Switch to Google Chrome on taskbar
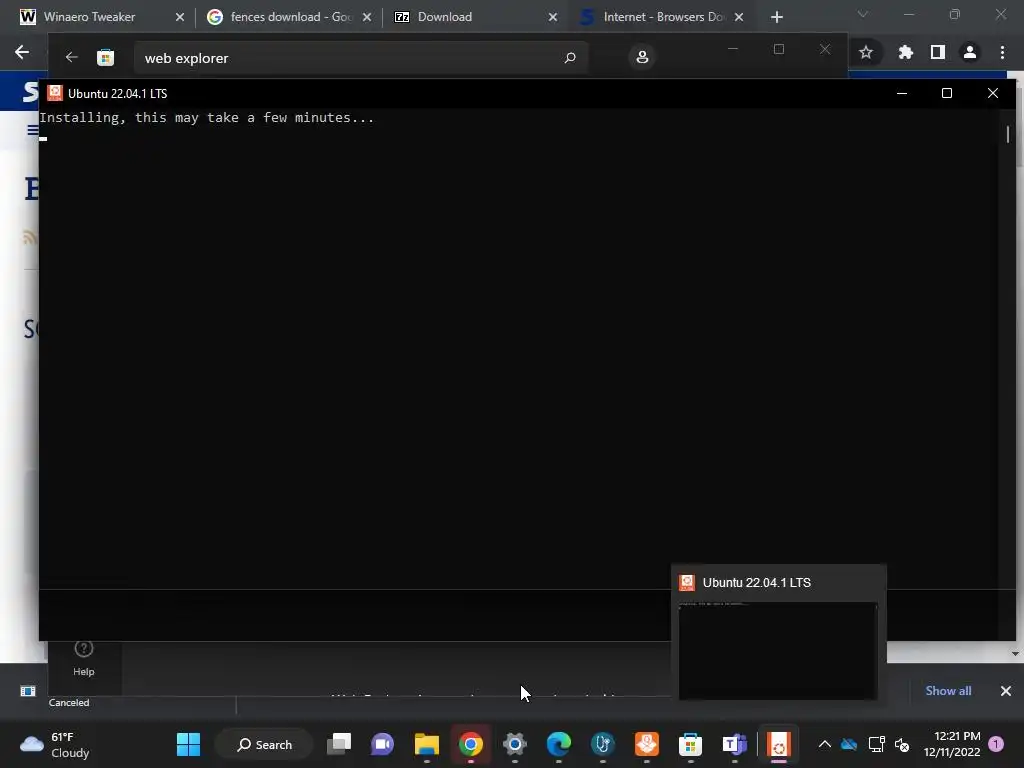Viewport: 1024px width, 768px height. [471, 744]
